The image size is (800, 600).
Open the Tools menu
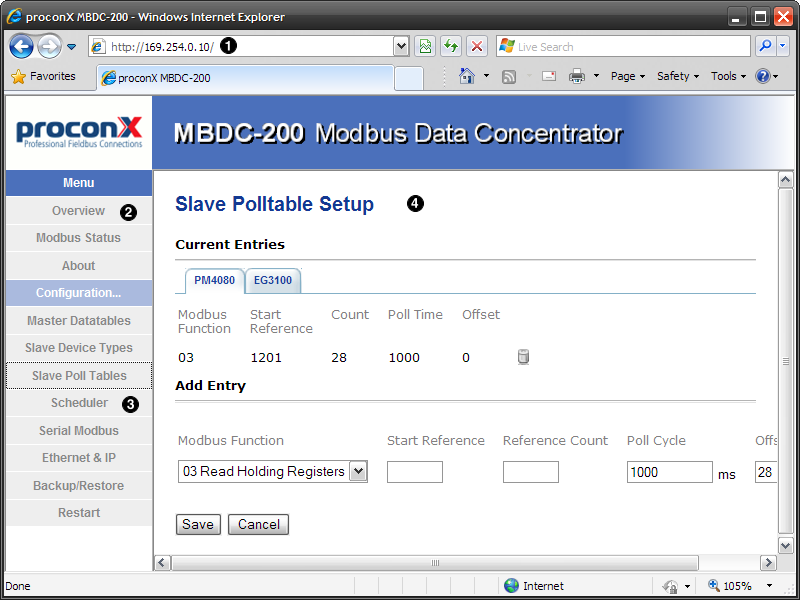pyautogui.click(x=729, y=76)
